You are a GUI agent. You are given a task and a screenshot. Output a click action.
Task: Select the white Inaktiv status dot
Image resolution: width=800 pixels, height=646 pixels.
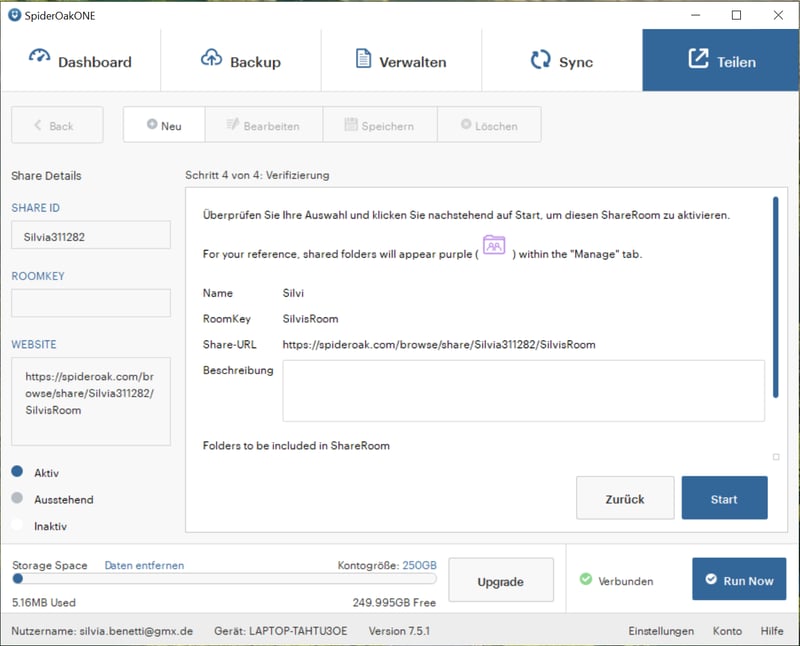click(17, 525)
